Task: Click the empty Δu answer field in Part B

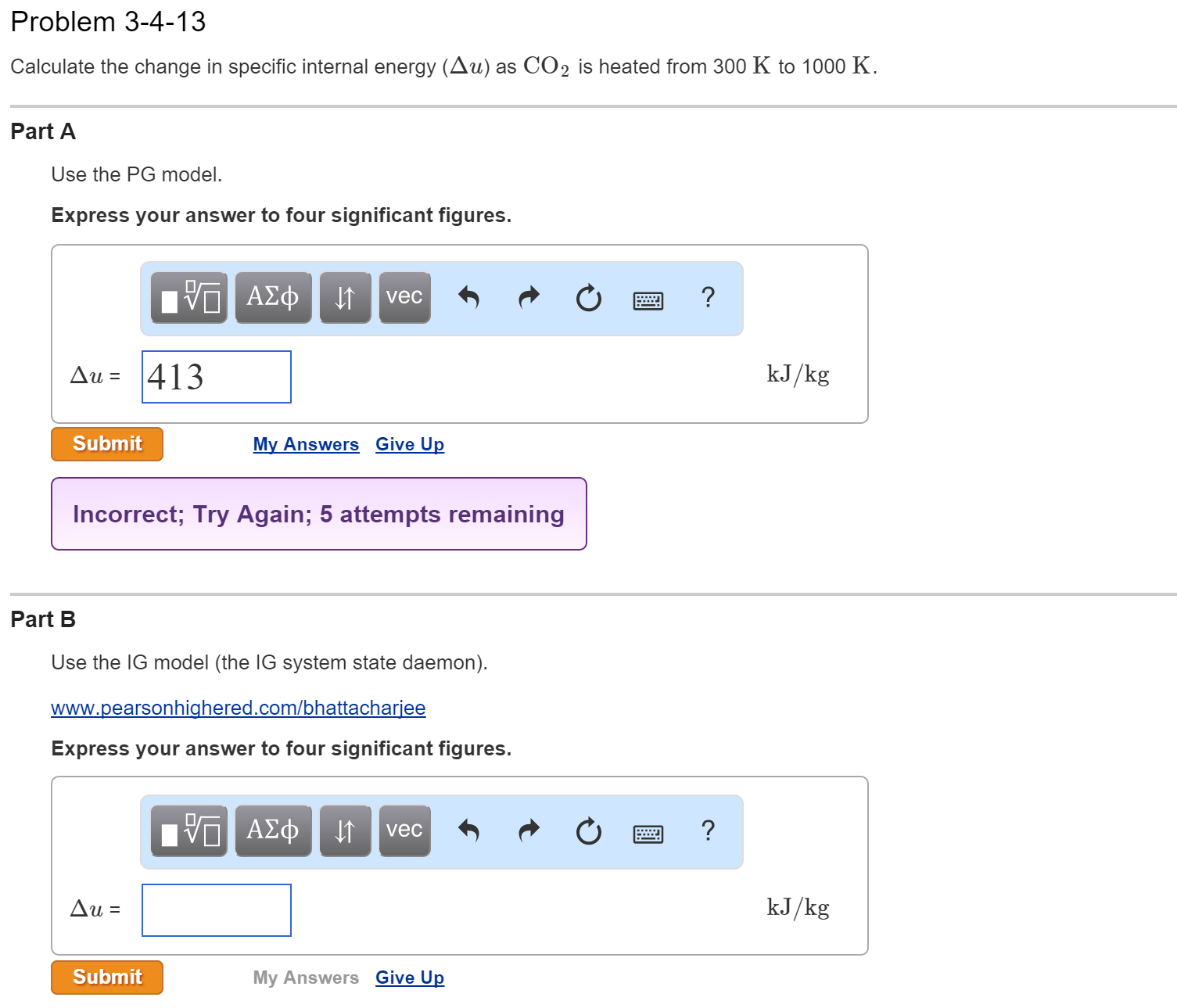Action: 216,909
